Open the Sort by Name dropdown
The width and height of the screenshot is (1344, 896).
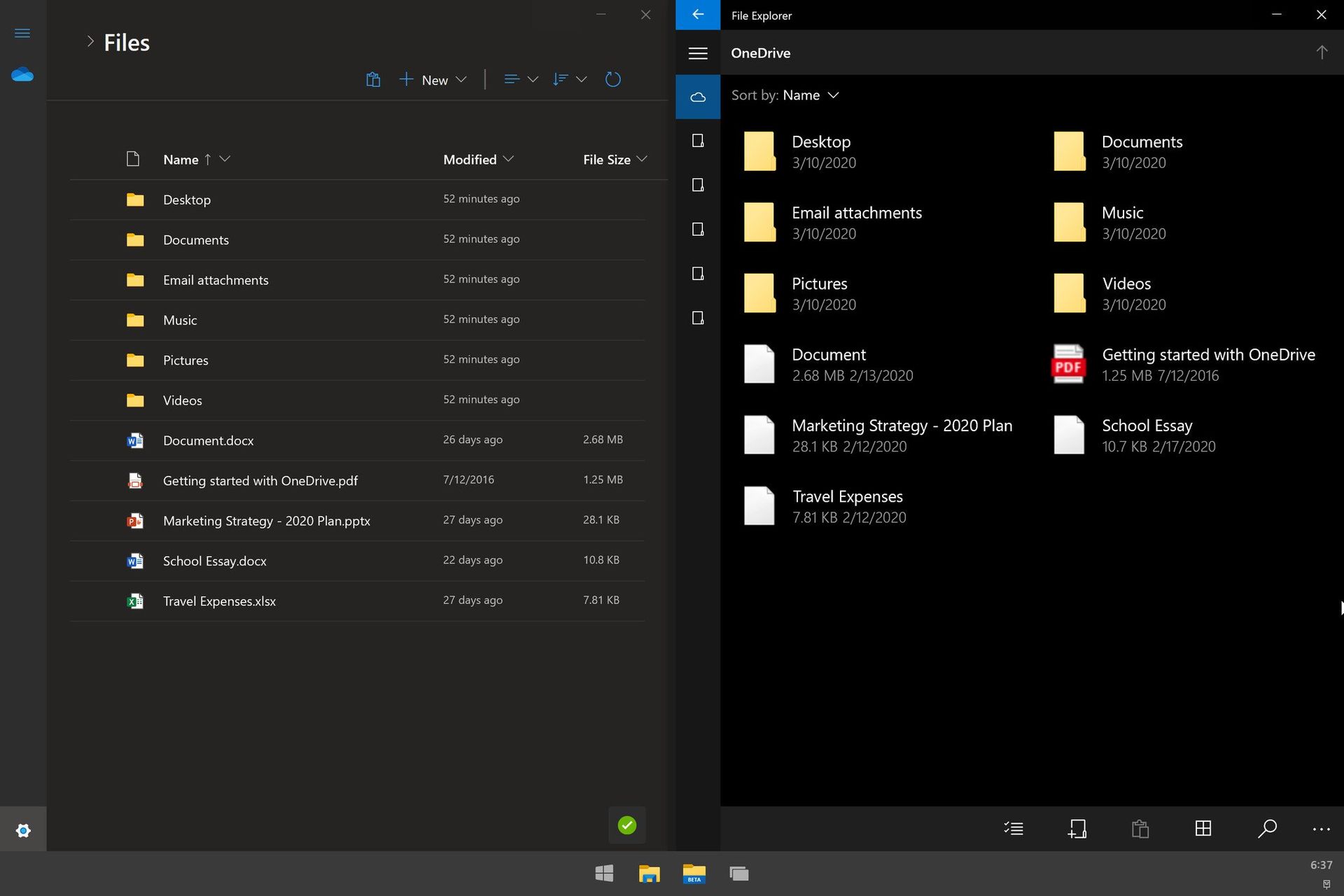point(785,95)
